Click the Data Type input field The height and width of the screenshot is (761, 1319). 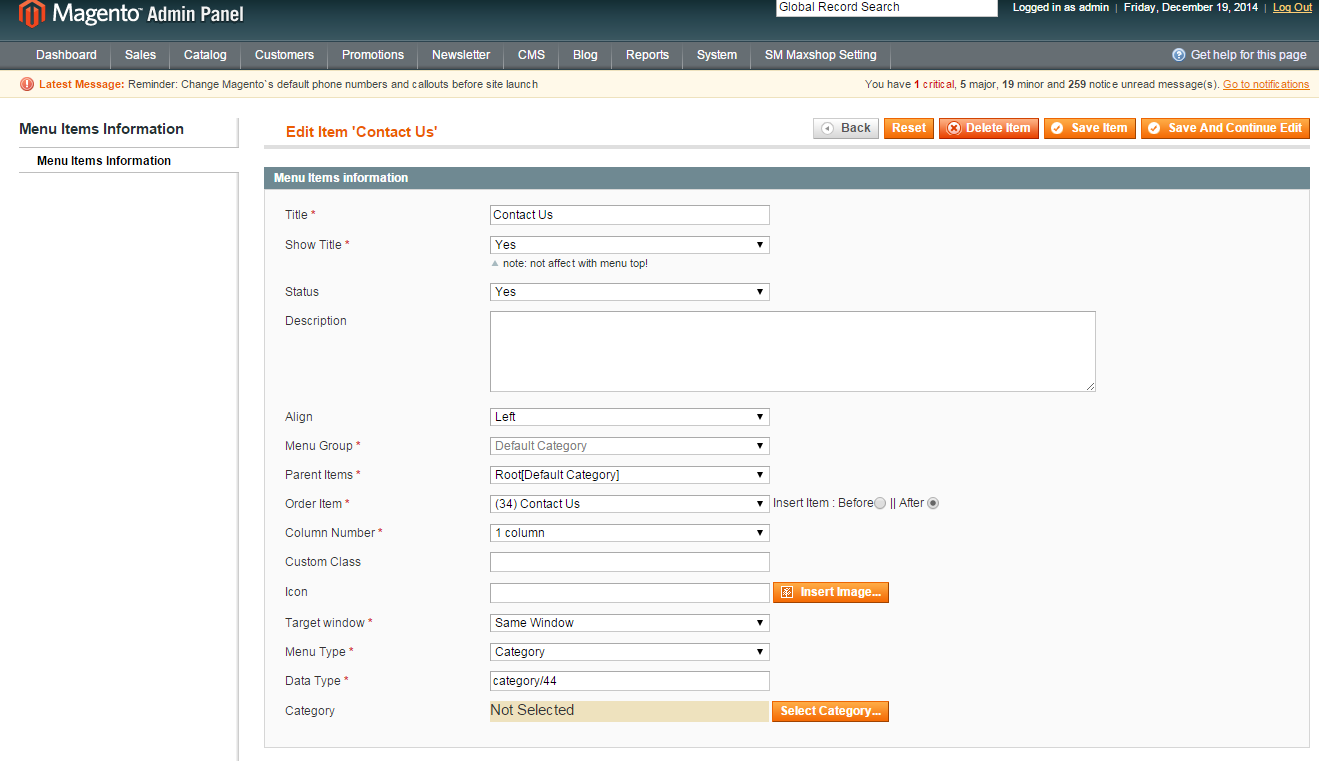pyautogui.click(x=630, y=681)
